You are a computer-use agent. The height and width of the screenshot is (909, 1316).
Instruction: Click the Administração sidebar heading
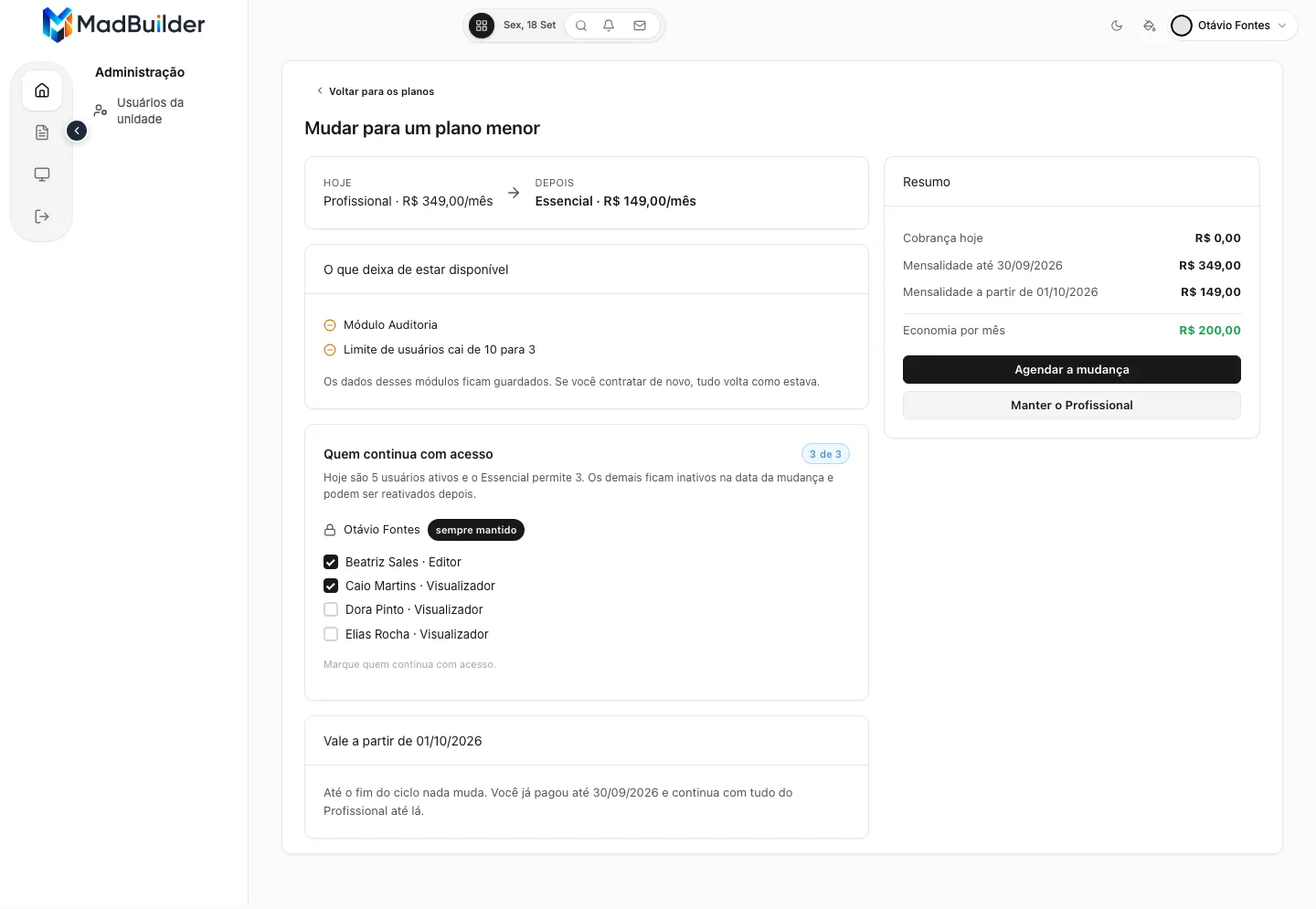point(140,72)
